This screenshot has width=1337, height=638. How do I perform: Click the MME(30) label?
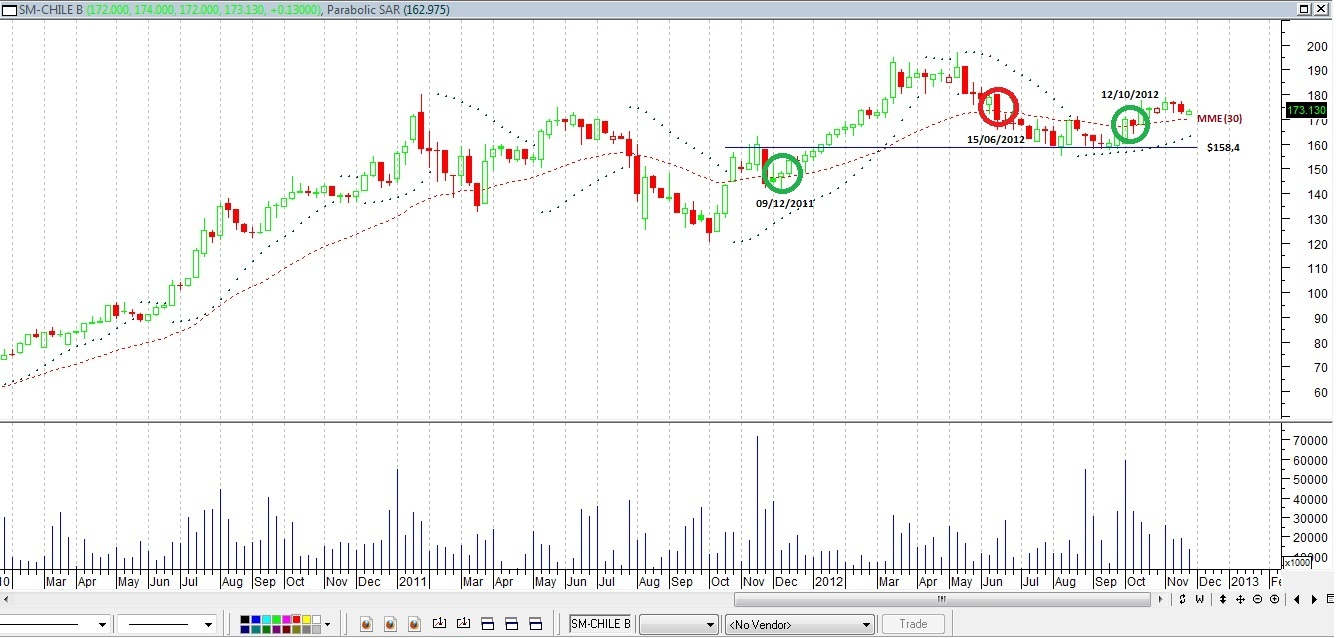(x=1219, y=119)
